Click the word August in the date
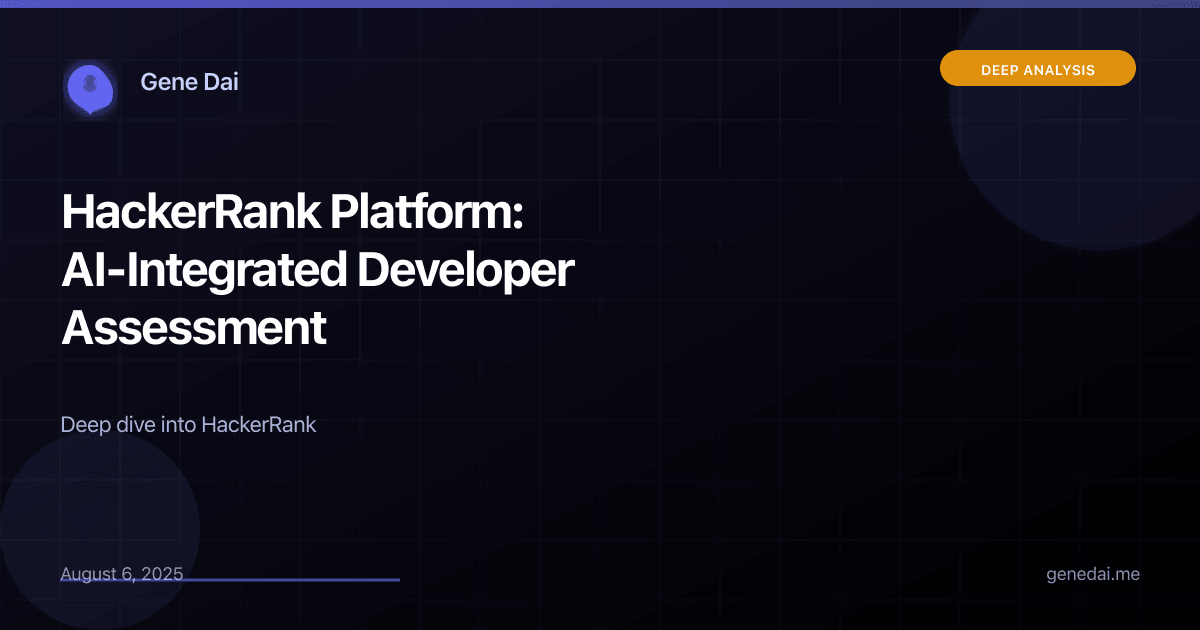The width and height of the screenshot is (1200, 630). pyautogui.click(x=88, y=575)
